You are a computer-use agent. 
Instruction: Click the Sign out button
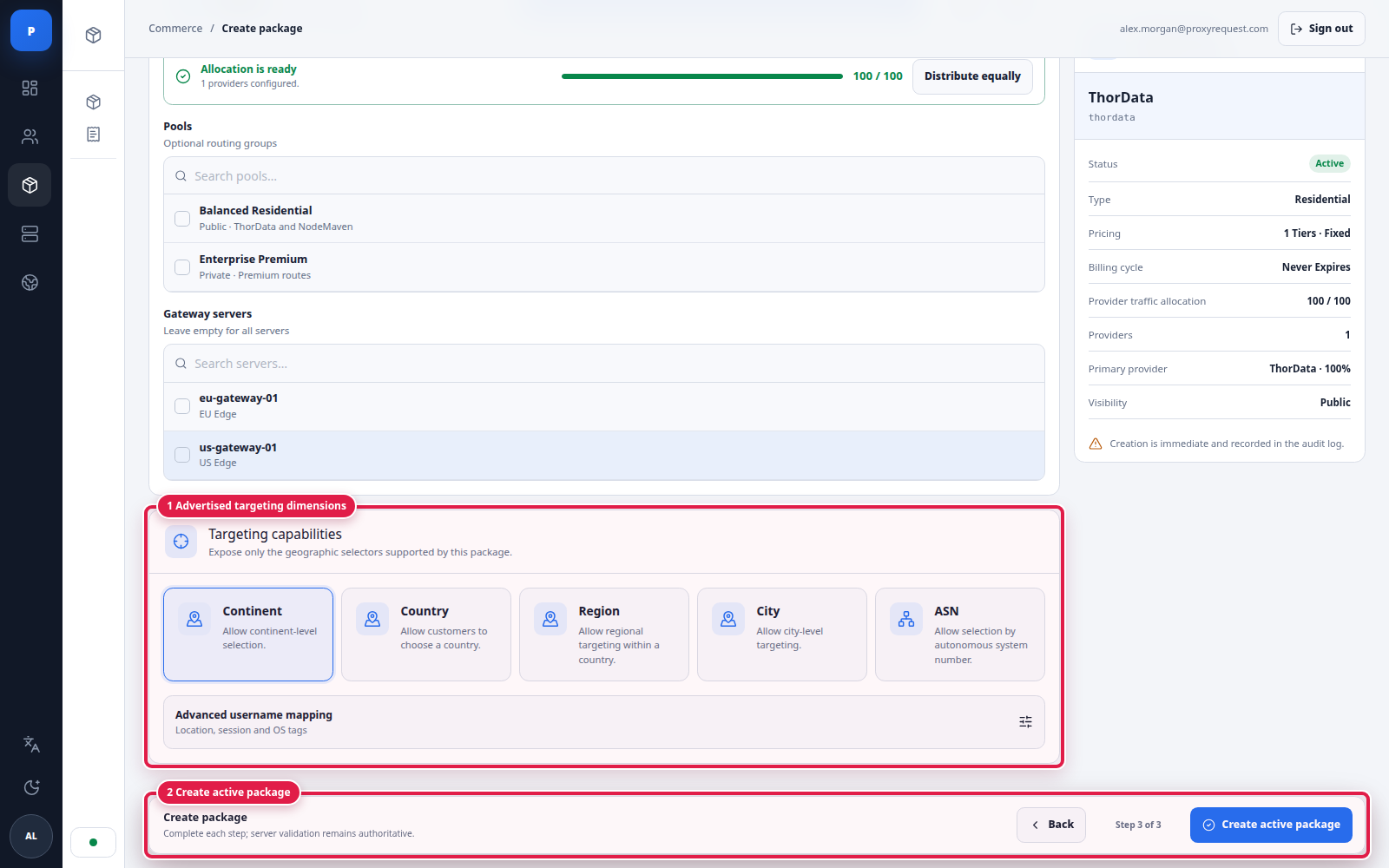1321,29
